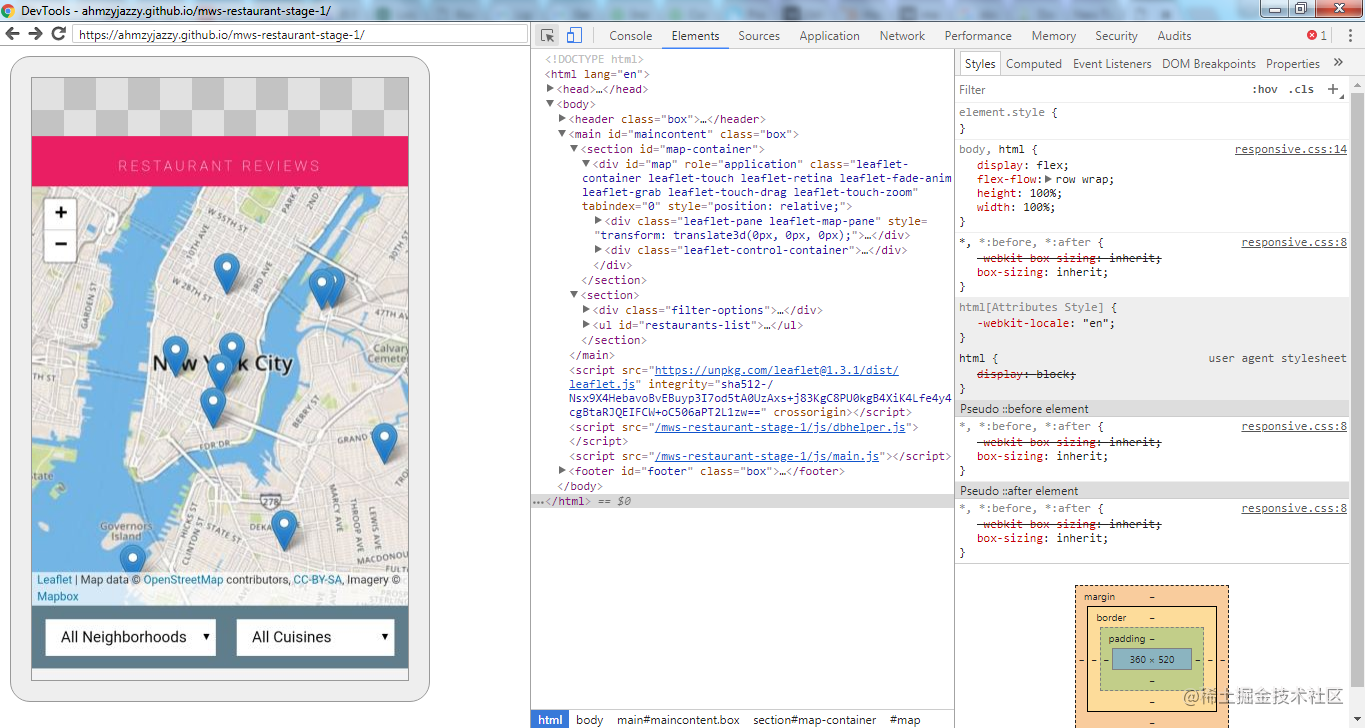Screen dimensions: 1365x728
Task: Show more style tabs chevron
Action: click(1338, 63)
